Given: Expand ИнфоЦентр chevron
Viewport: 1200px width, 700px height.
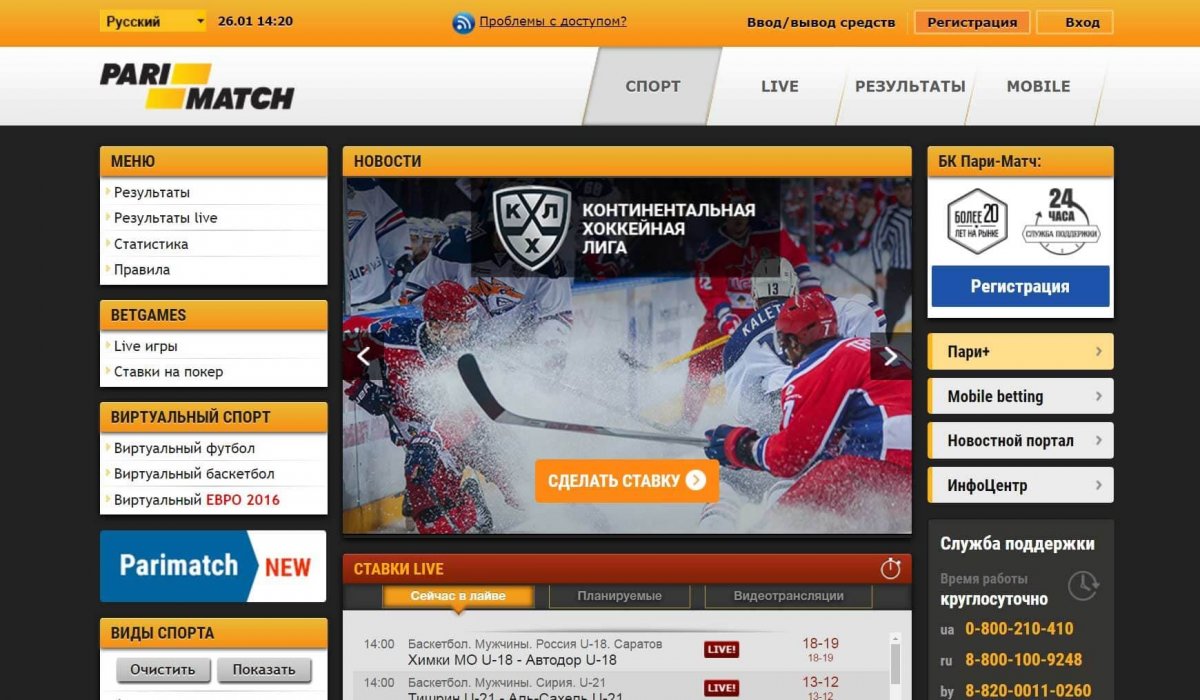Looking at the screenshot, I should [1098, 485].
